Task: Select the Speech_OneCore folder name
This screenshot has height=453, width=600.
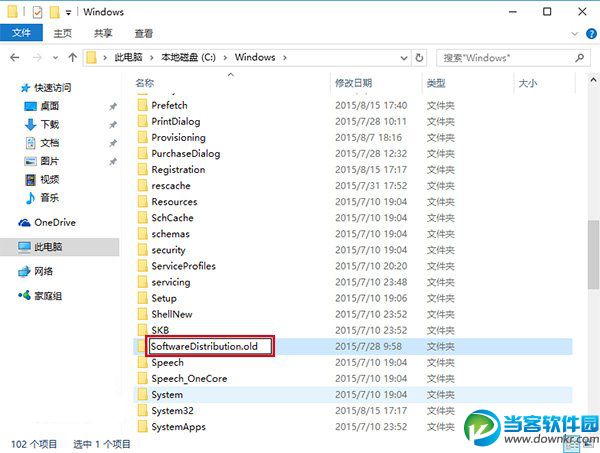Action: (x=189, y=379)
